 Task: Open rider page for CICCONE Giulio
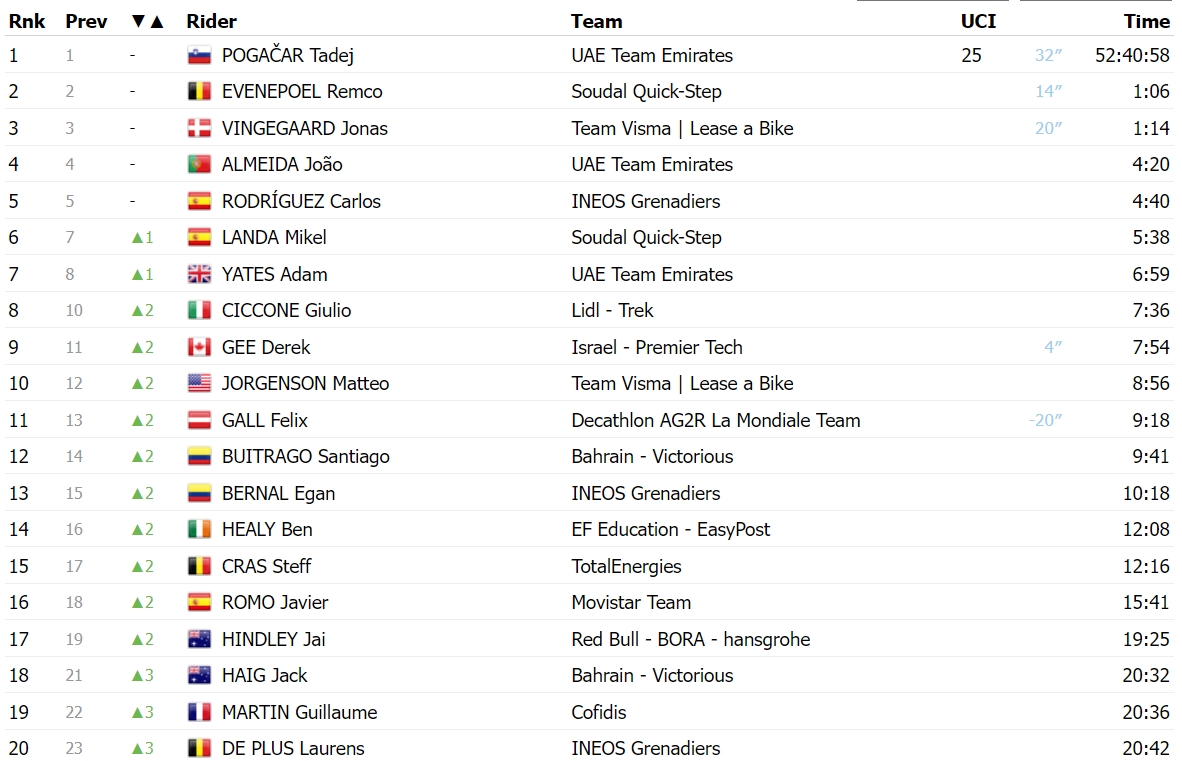286,310
